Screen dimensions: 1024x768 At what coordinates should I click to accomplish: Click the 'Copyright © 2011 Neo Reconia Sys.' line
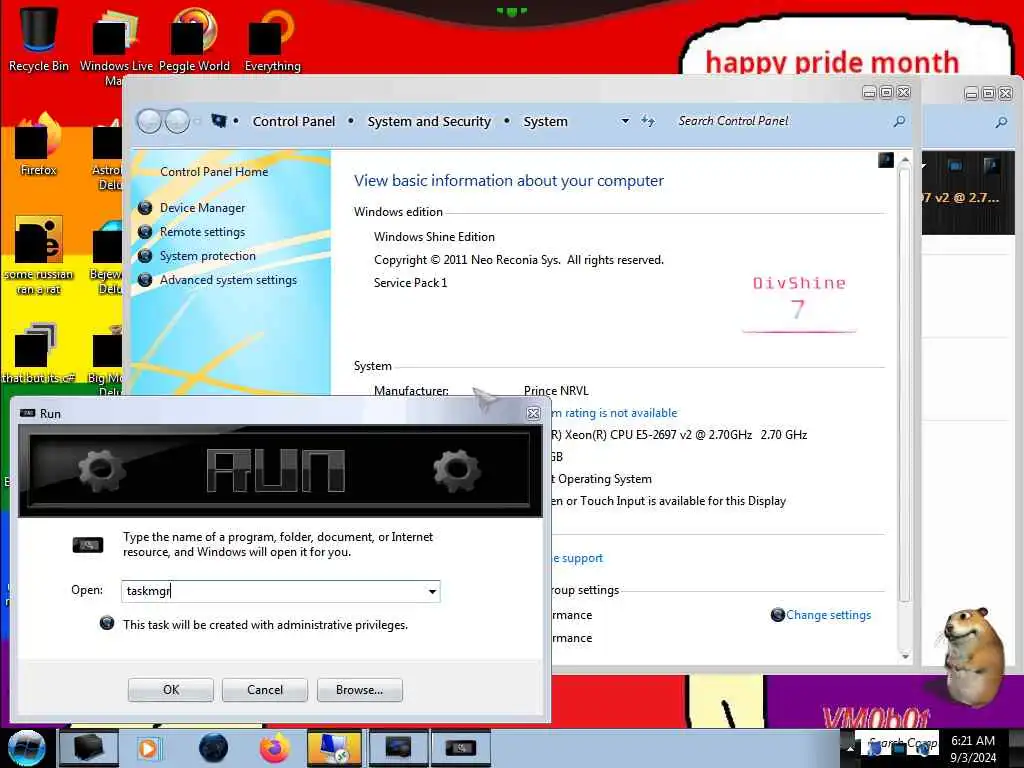[519, 260]
